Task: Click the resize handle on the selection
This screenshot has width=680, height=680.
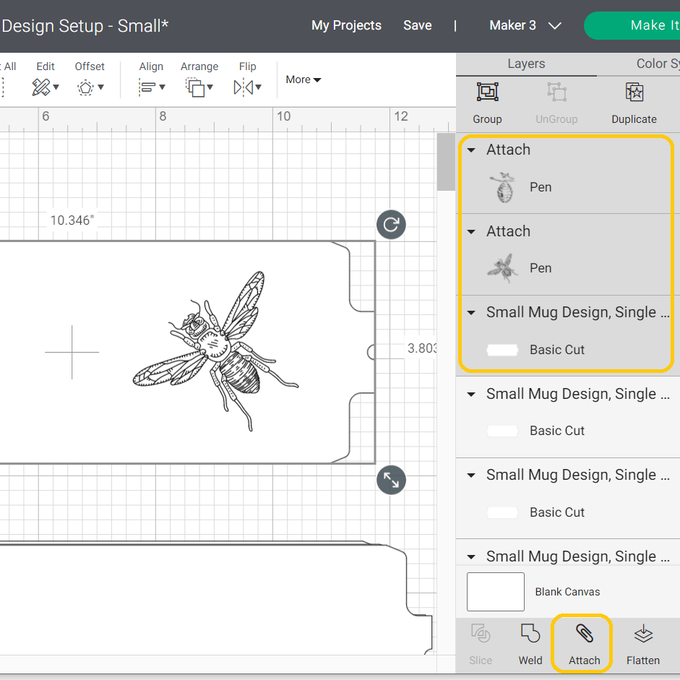Action: point(391,481)
